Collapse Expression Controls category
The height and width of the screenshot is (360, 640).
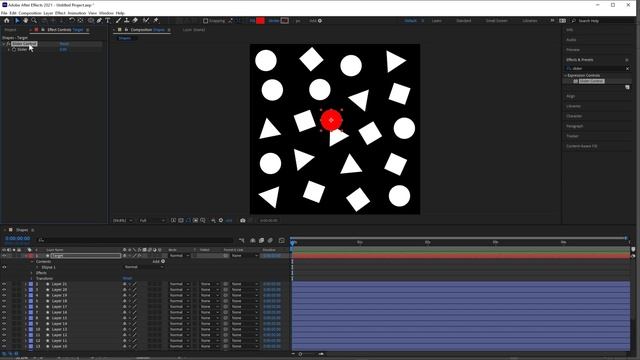566,76
